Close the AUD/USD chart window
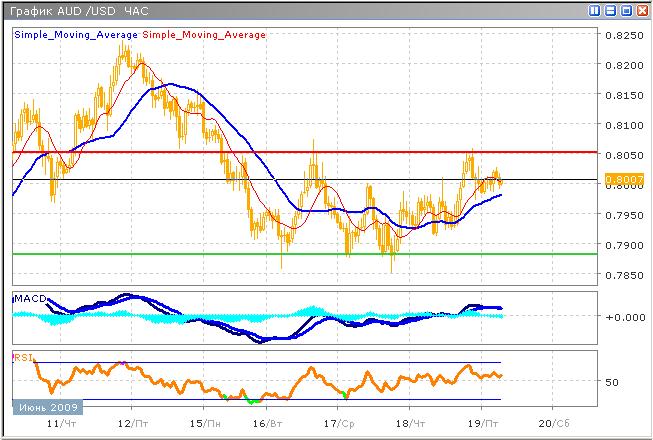 (x=641, y=10)
